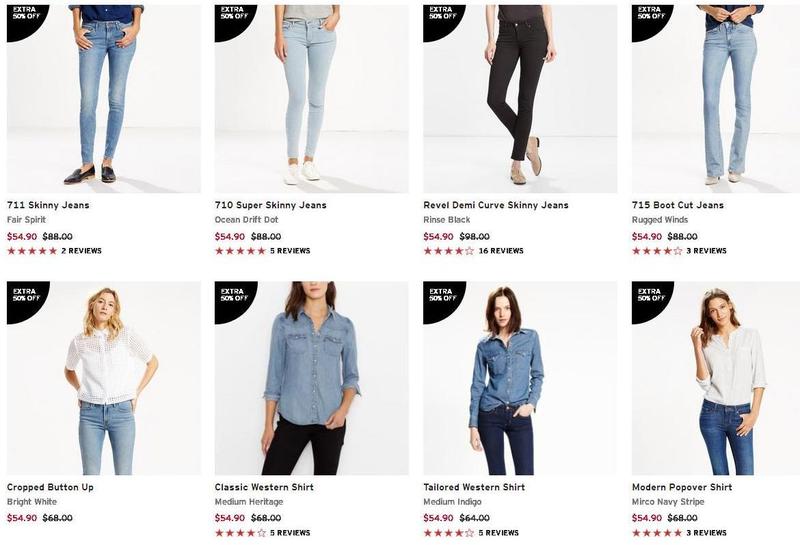Click the 710 Super Skinny Jeans title

270,205
